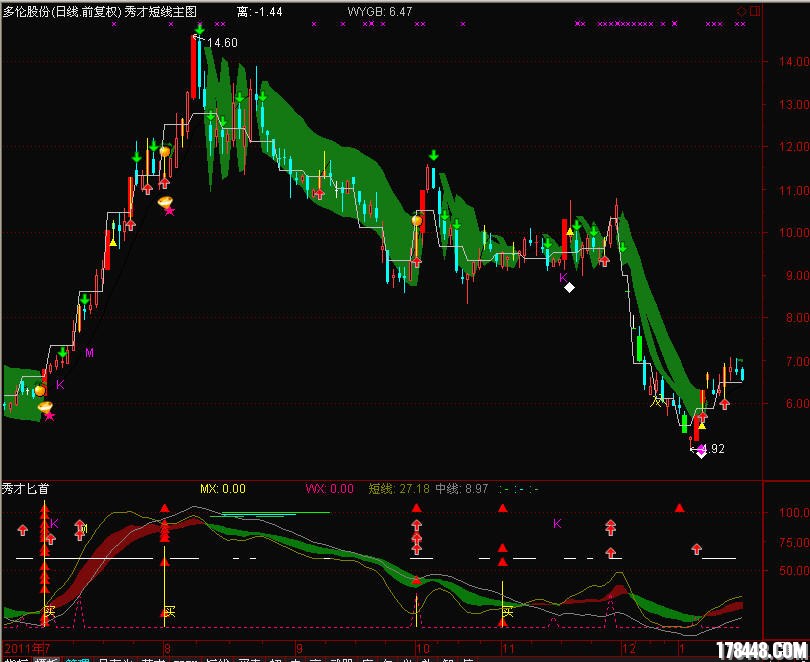The height and width of the screenshot is (662, 810).
Task: Click the 10.00 price axis label
Action: (x=794, y=232)
